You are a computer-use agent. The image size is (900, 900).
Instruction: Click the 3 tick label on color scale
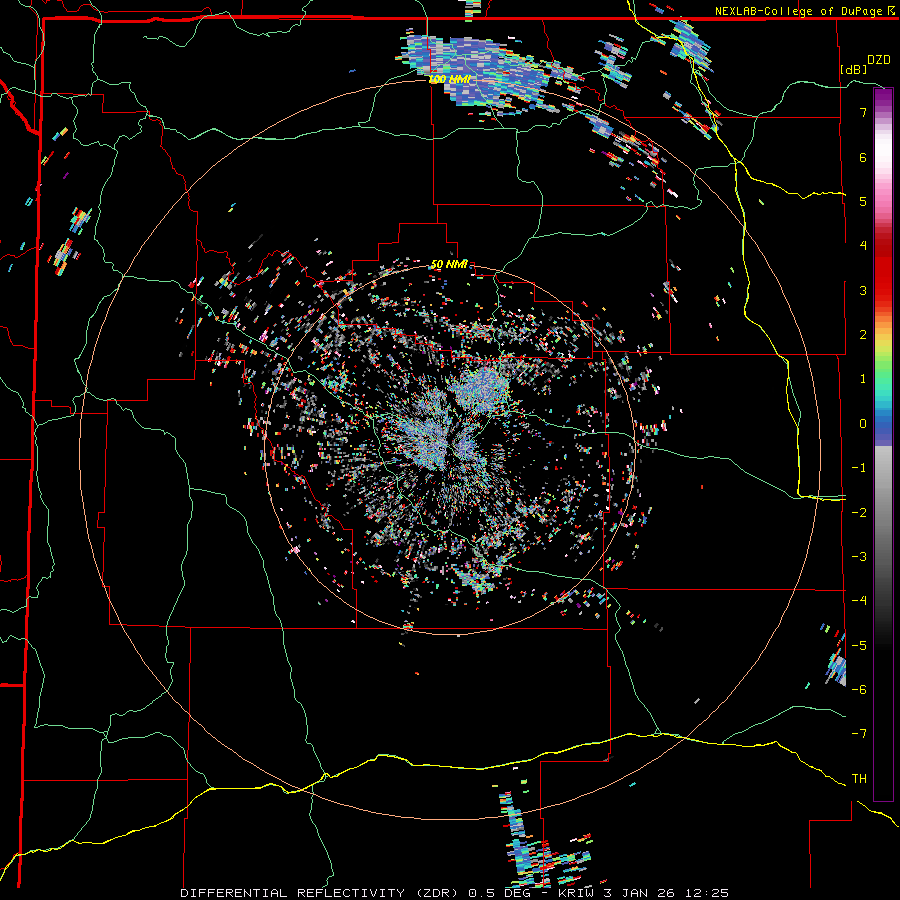coord(863,290)
